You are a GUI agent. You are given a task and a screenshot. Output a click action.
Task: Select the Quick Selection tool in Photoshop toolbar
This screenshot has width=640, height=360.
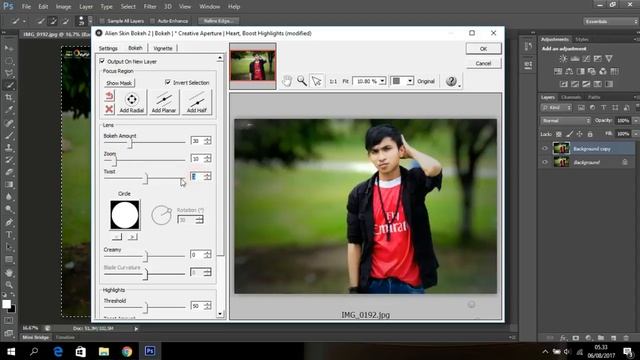(x=9, y=85)
